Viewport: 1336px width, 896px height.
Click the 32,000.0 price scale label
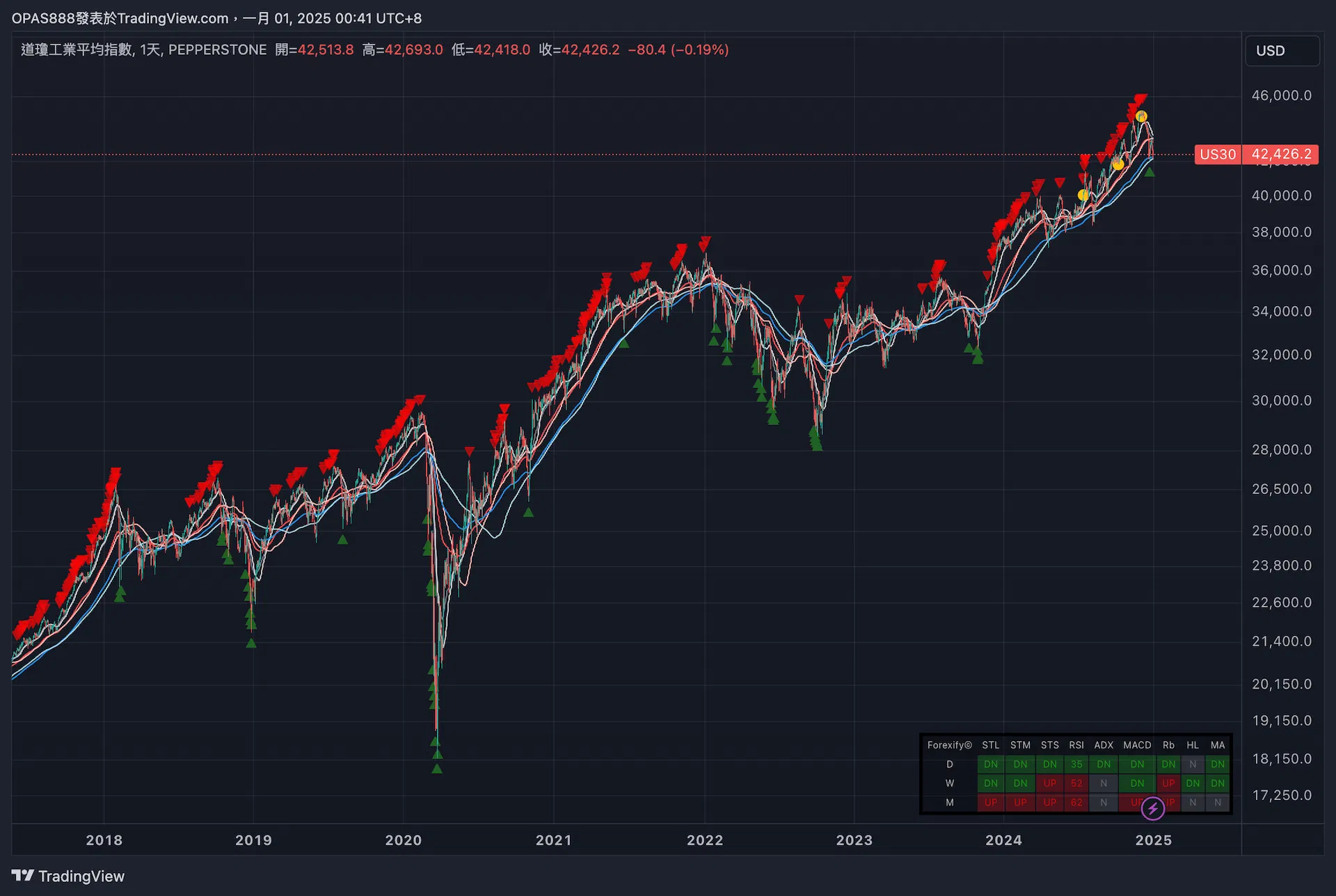point(1282,355)
